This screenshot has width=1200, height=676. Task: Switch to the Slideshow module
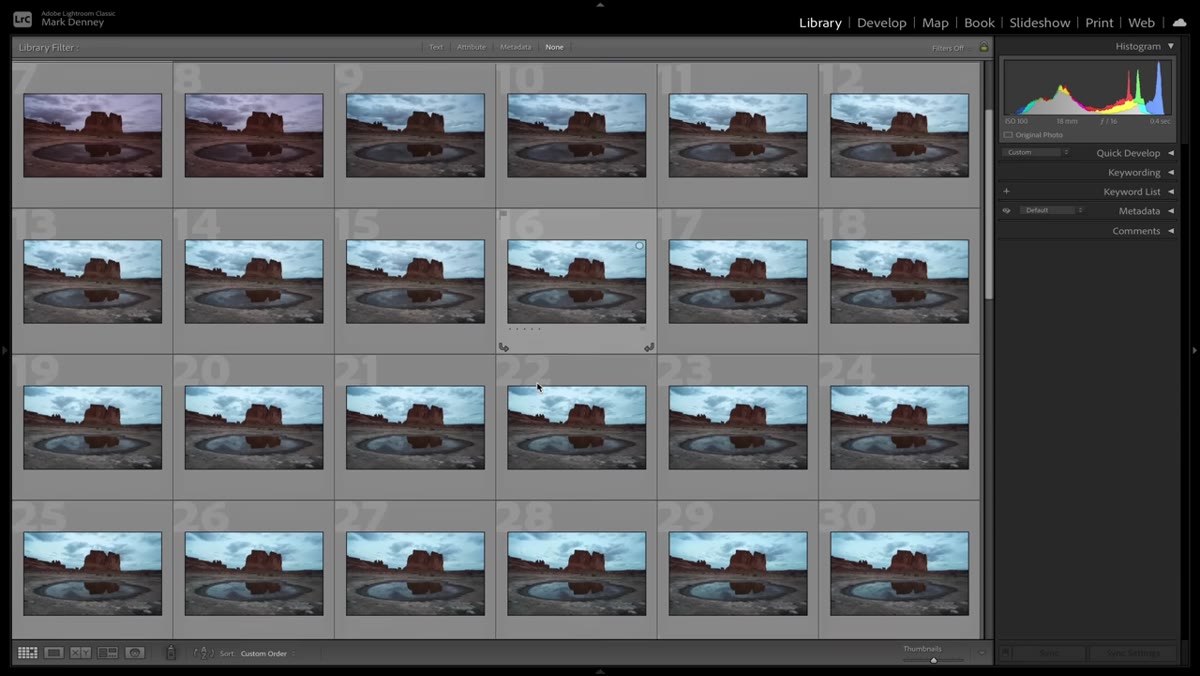1040,22
